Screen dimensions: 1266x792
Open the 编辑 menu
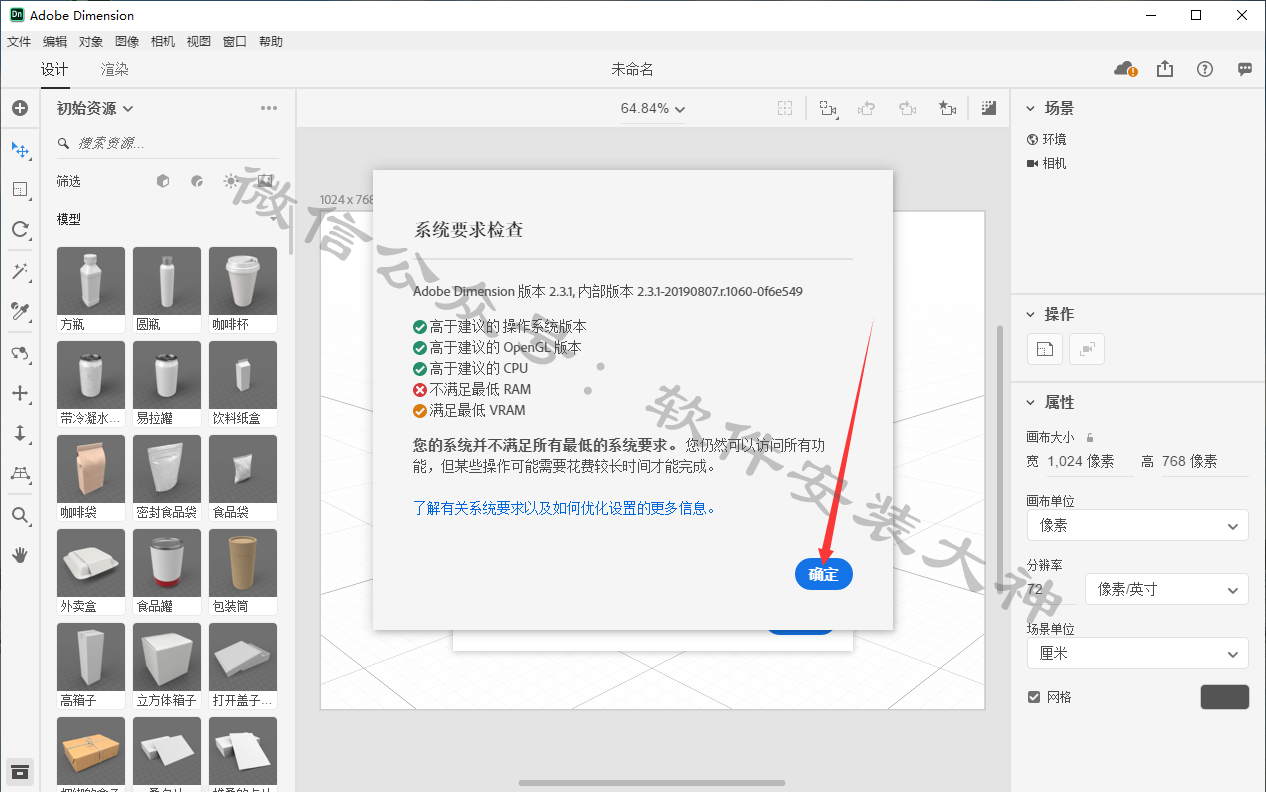[55, 41]
